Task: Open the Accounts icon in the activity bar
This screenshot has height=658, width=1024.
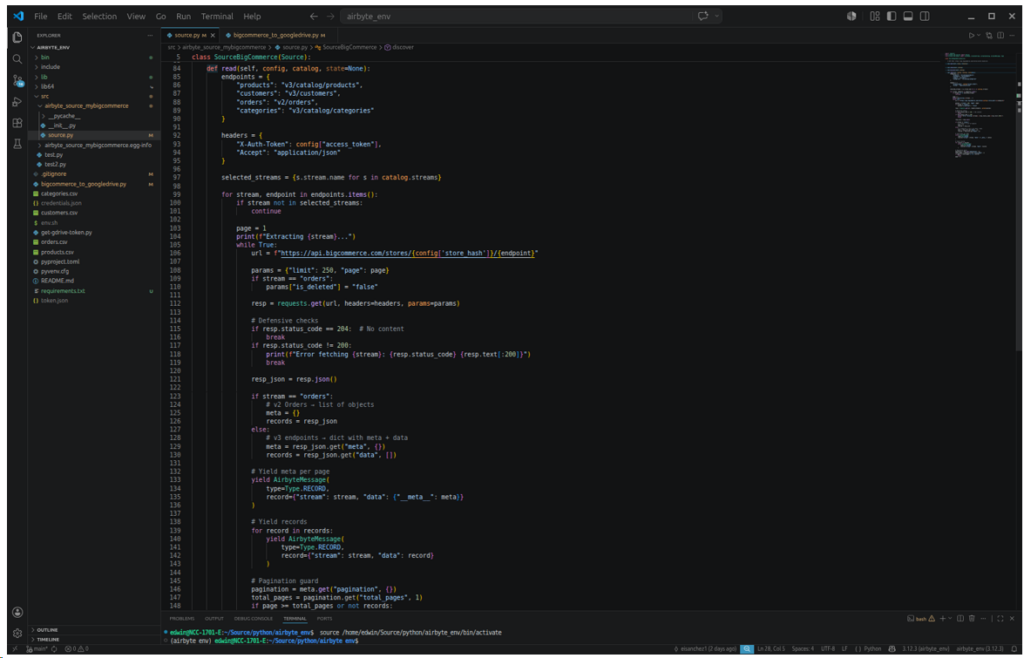Action: tap(18, 612)
